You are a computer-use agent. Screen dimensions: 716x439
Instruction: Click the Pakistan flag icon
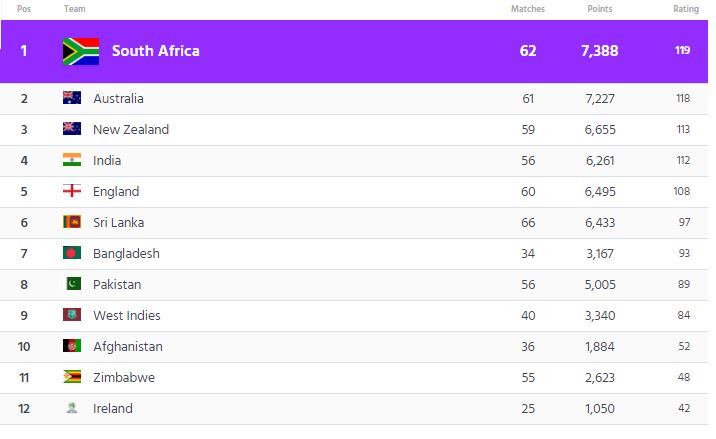pyautogui.click(x=72, y=284)
